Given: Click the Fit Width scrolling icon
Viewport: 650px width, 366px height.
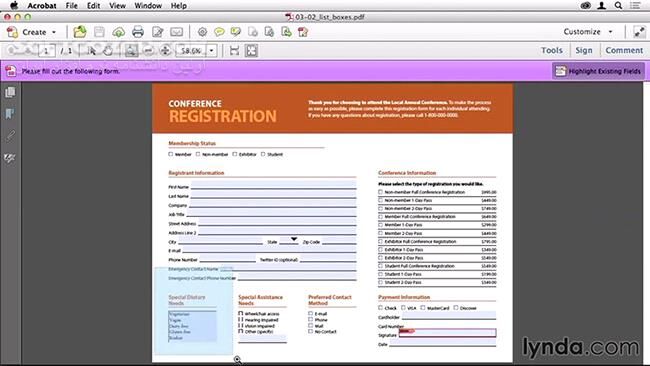Looking at the screenshot, I should (234, 51).
